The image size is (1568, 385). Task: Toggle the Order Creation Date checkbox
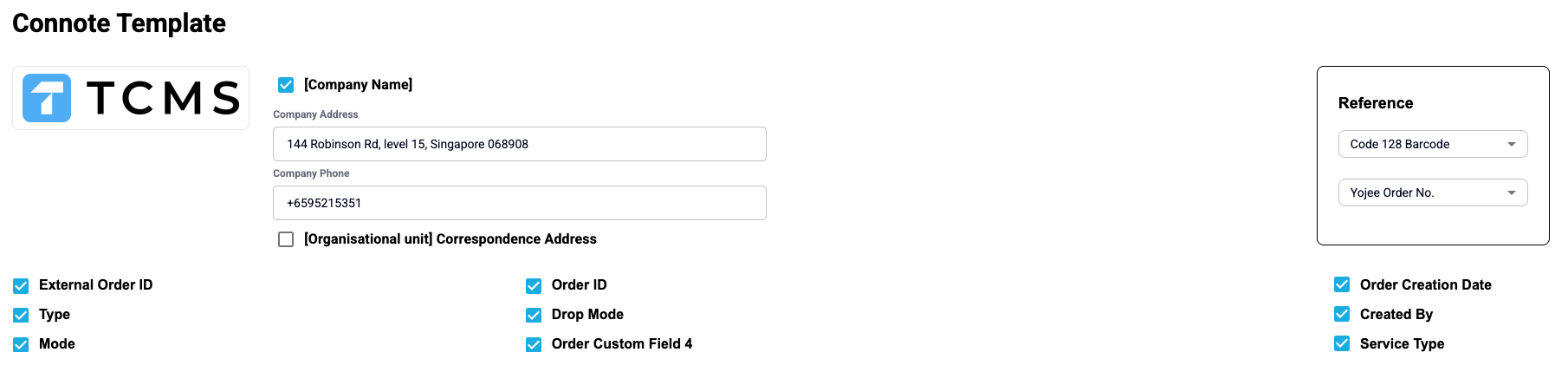pyautogui.click(x=1342, y=284)
